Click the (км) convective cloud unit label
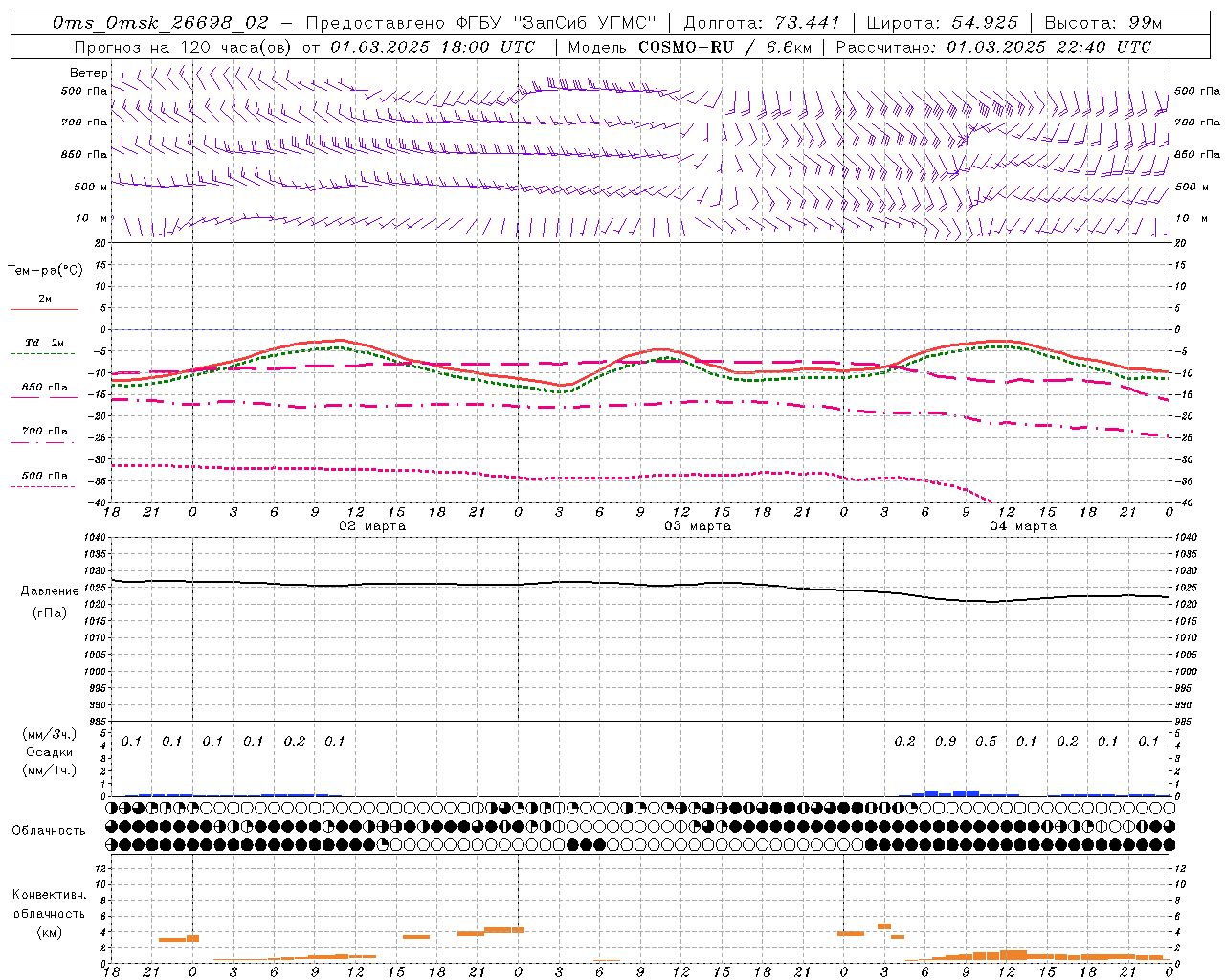Screen dimensions: 1225x980 [x=49, y=932]
